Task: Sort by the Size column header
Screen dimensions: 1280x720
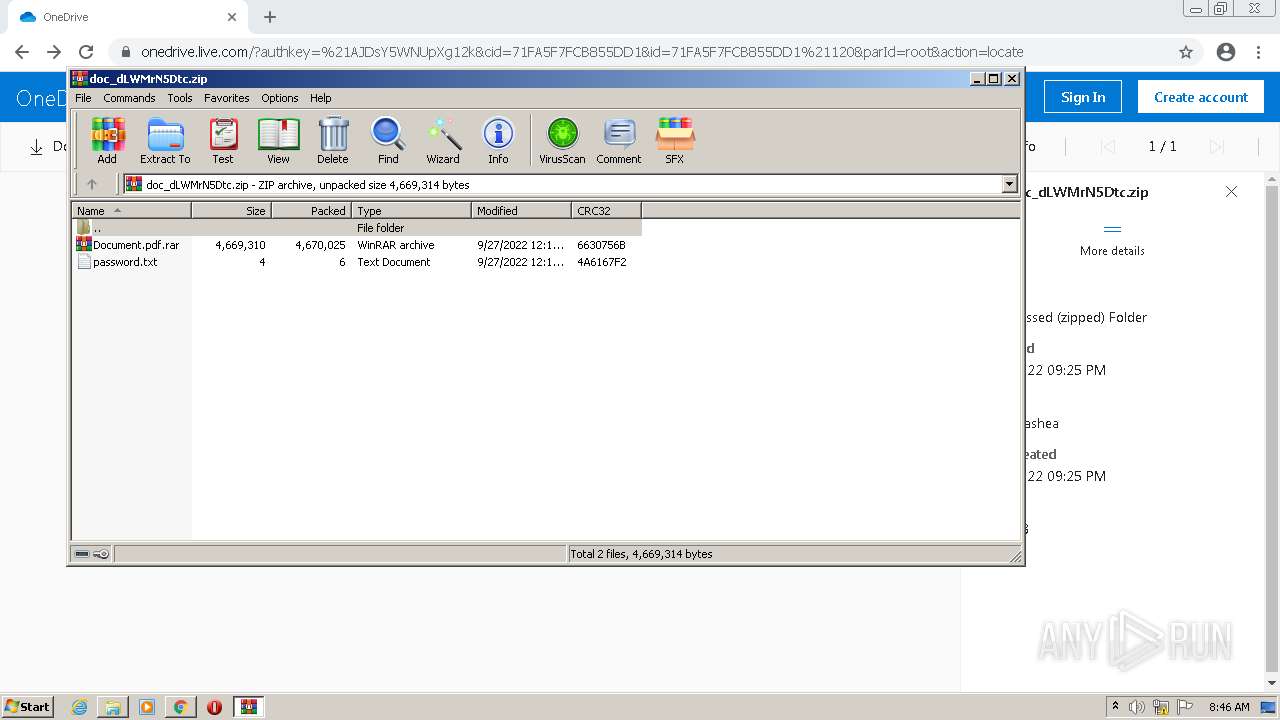Action: [231, 210]
